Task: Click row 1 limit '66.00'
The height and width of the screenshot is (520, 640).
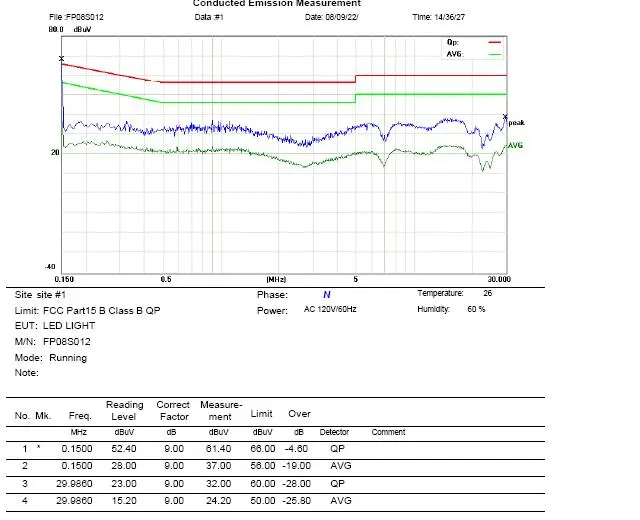Action: (263, 449)
